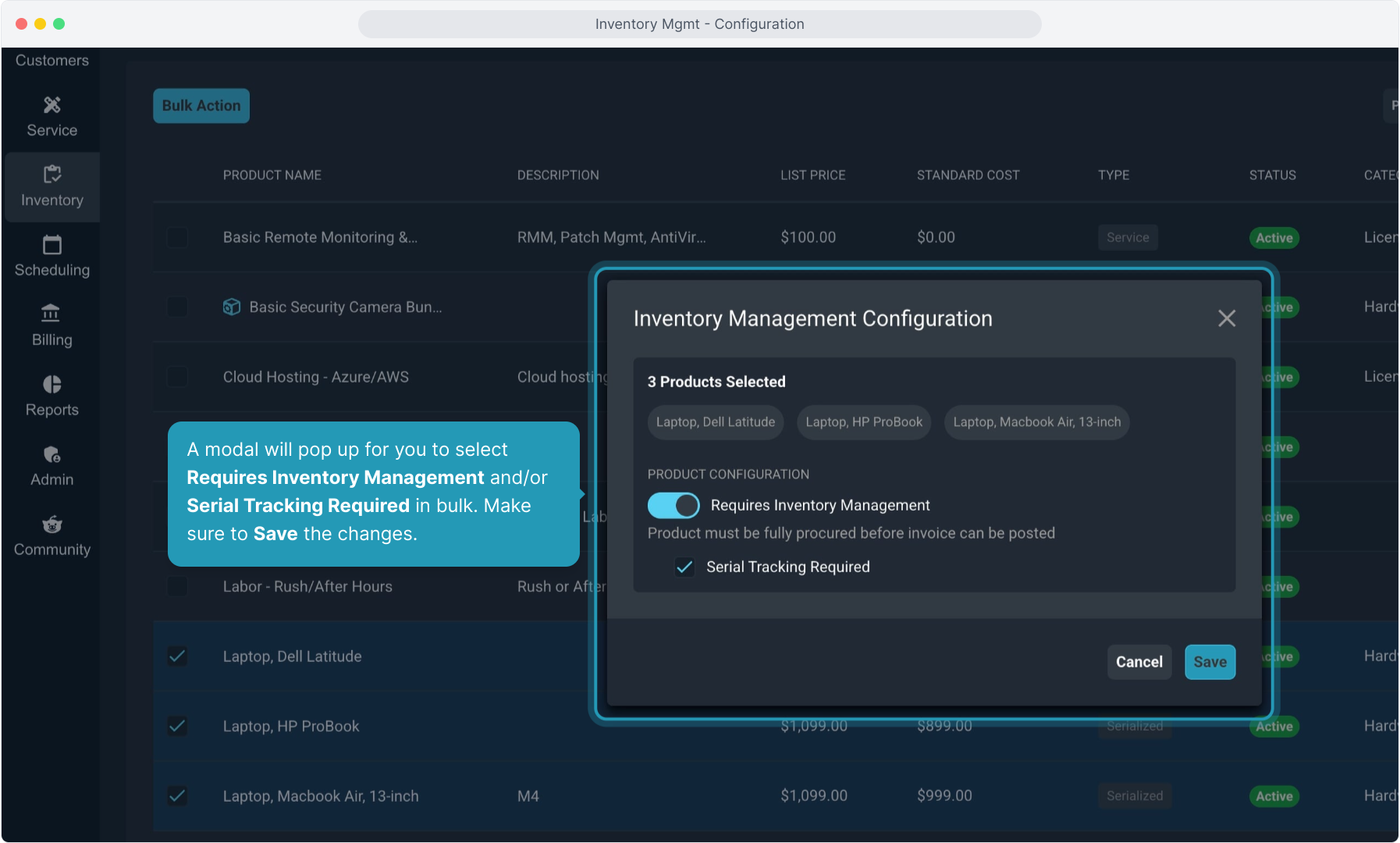Click the bundle cube icon beside Basic Security Camera
This screenshot has width=1400, height=843.
click(232, 307)
